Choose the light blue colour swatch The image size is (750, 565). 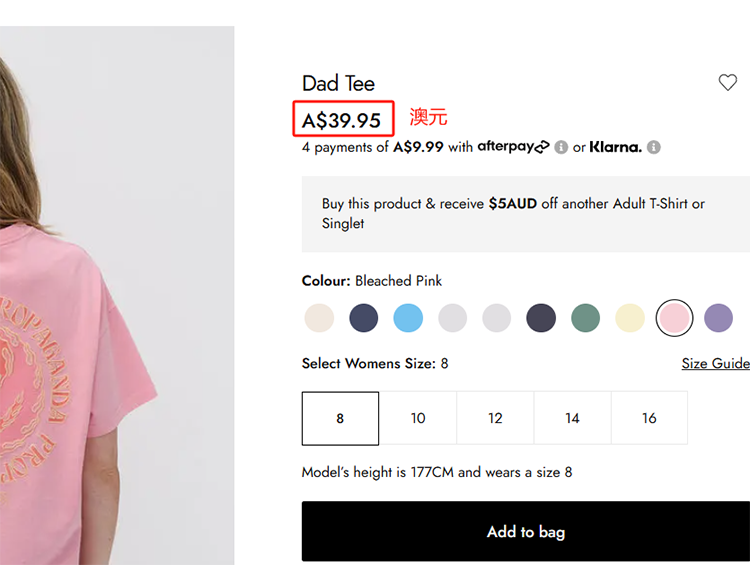click(x=408, y=318)
